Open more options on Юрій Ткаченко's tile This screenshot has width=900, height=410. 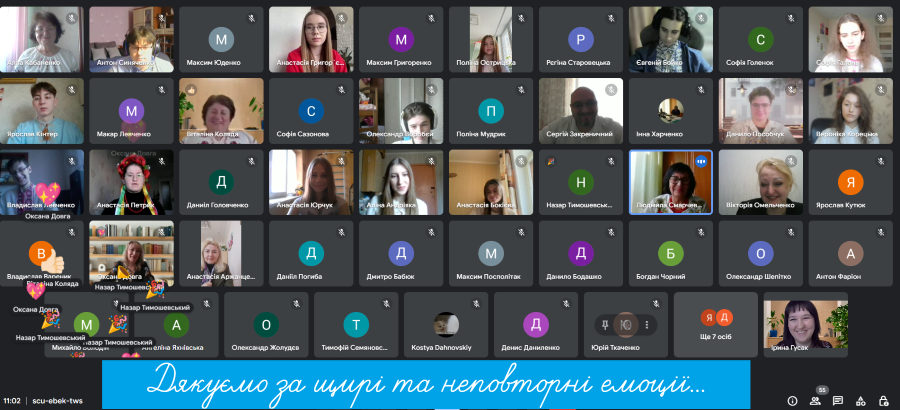[647, 324]
